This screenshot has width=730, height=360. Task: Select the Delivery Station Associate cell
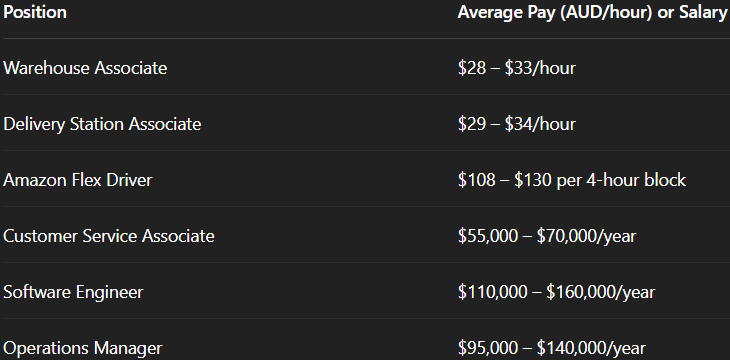click(x=102, y=124)
